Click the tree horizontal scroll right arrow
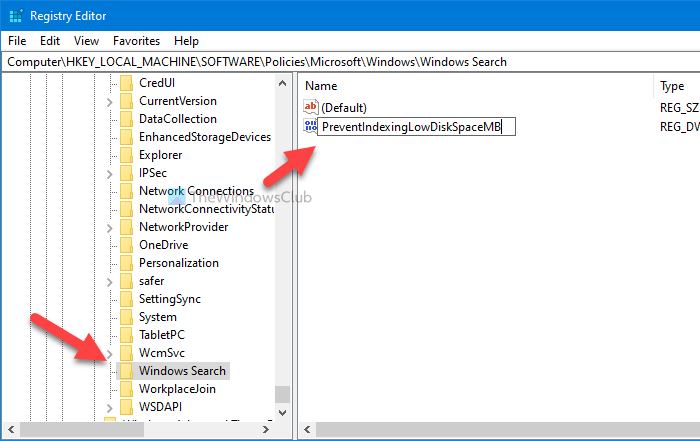This screenshot has height=441, width=700. pyautogui.click(x=266, y=429)
